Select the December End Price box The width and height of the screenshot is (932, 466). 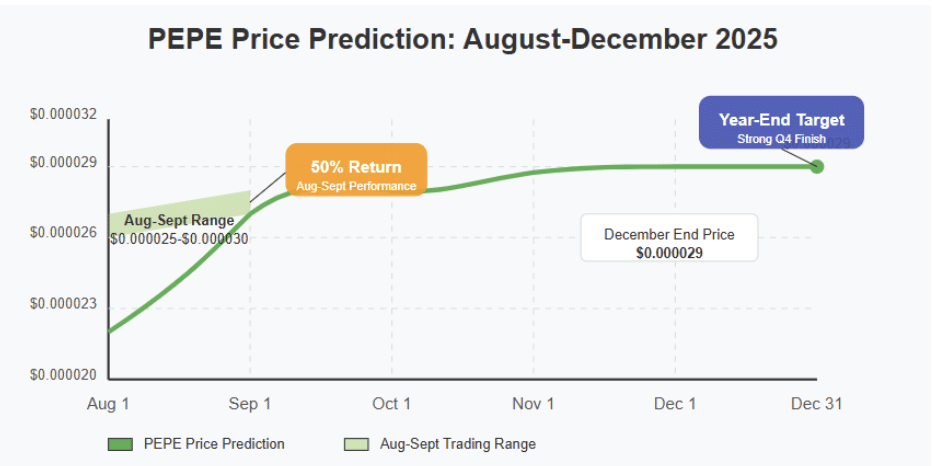(x=669, y=238)
